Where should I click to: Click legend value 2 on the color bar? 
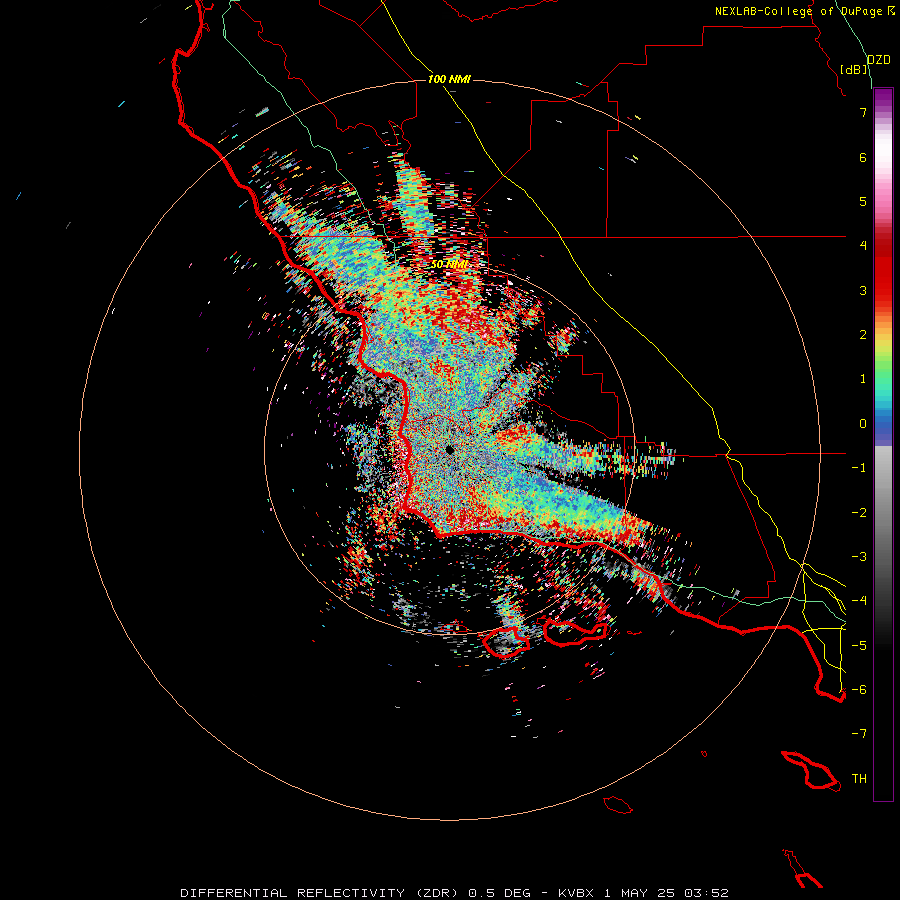pos(863,335)
